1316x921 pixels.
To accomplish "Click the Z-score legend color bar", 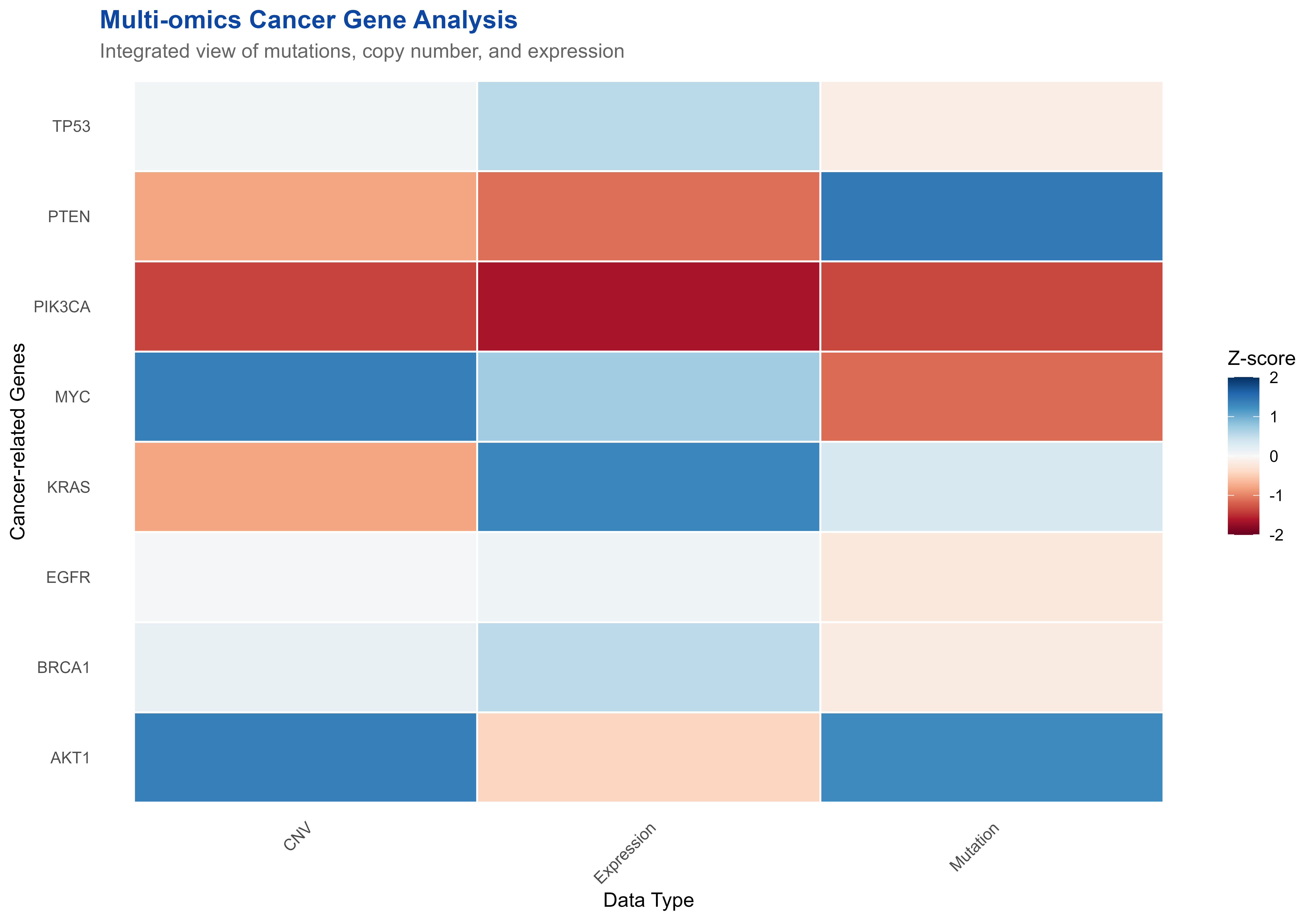I will tap(1243, 456).
